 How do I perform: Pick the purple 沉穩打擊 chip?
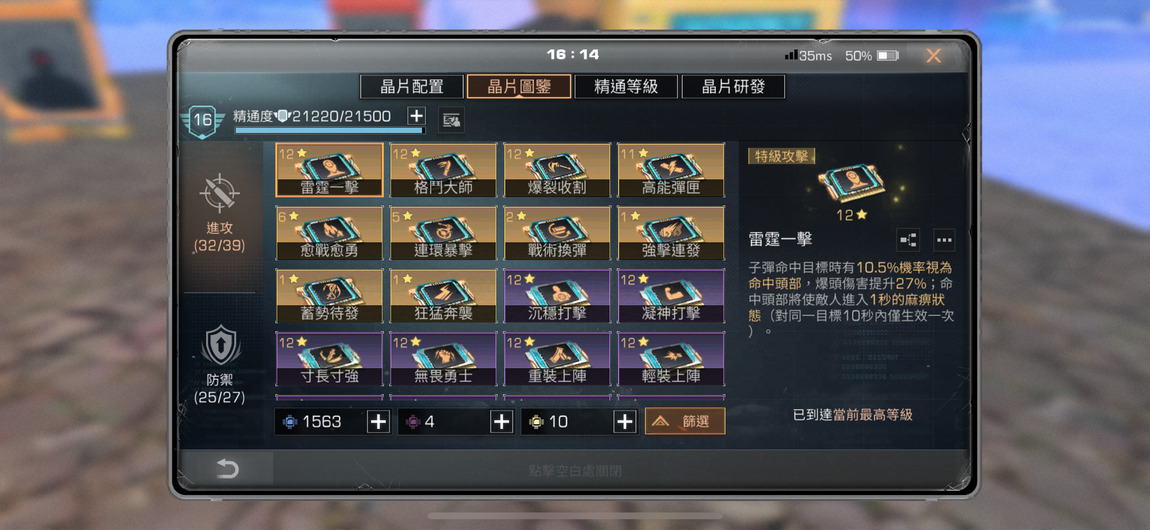[x=557, y=296]
